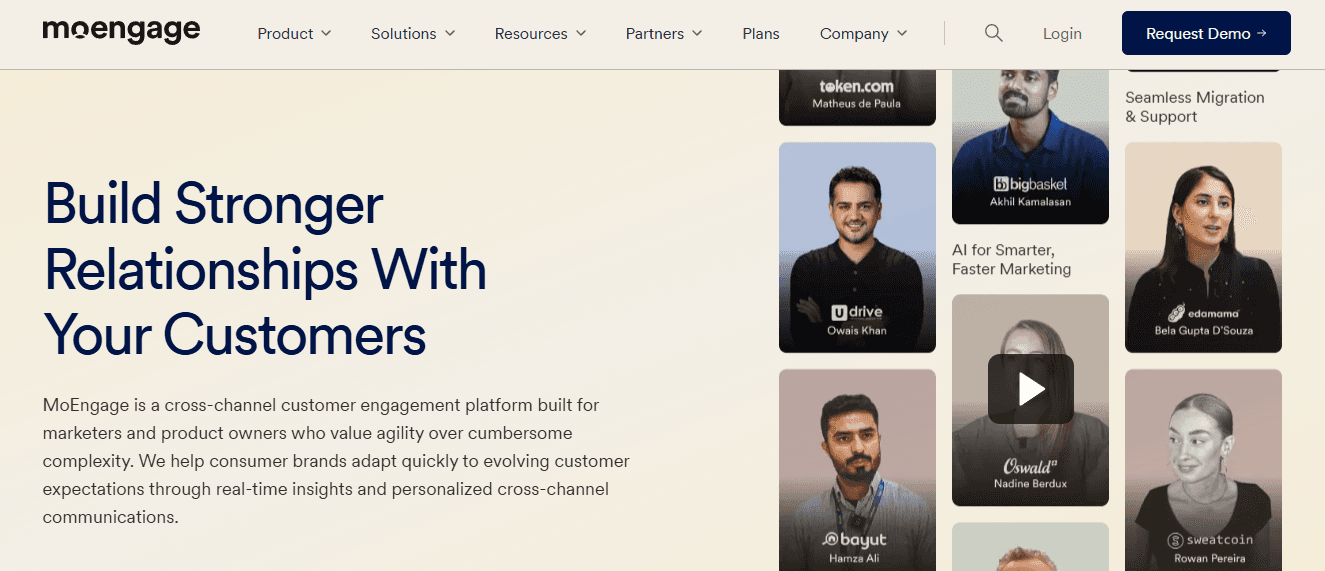Open the search magnifier icon
1325x571 pixels.
(993, 33)
